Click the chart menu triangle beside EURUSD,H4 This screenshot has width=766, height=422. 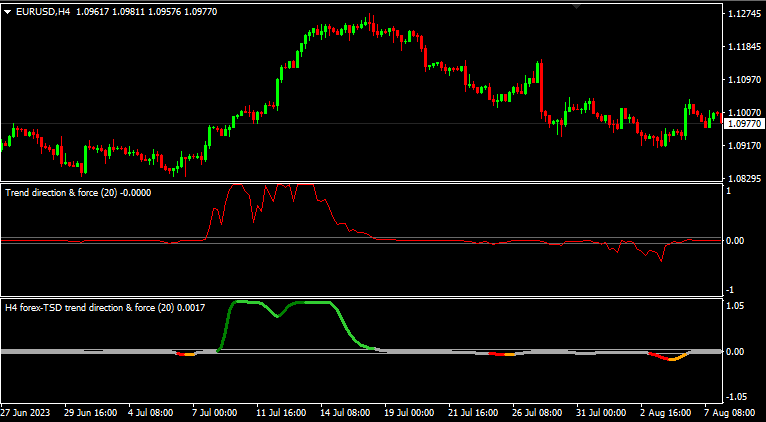pyautogui.click(x=8, y=13)
